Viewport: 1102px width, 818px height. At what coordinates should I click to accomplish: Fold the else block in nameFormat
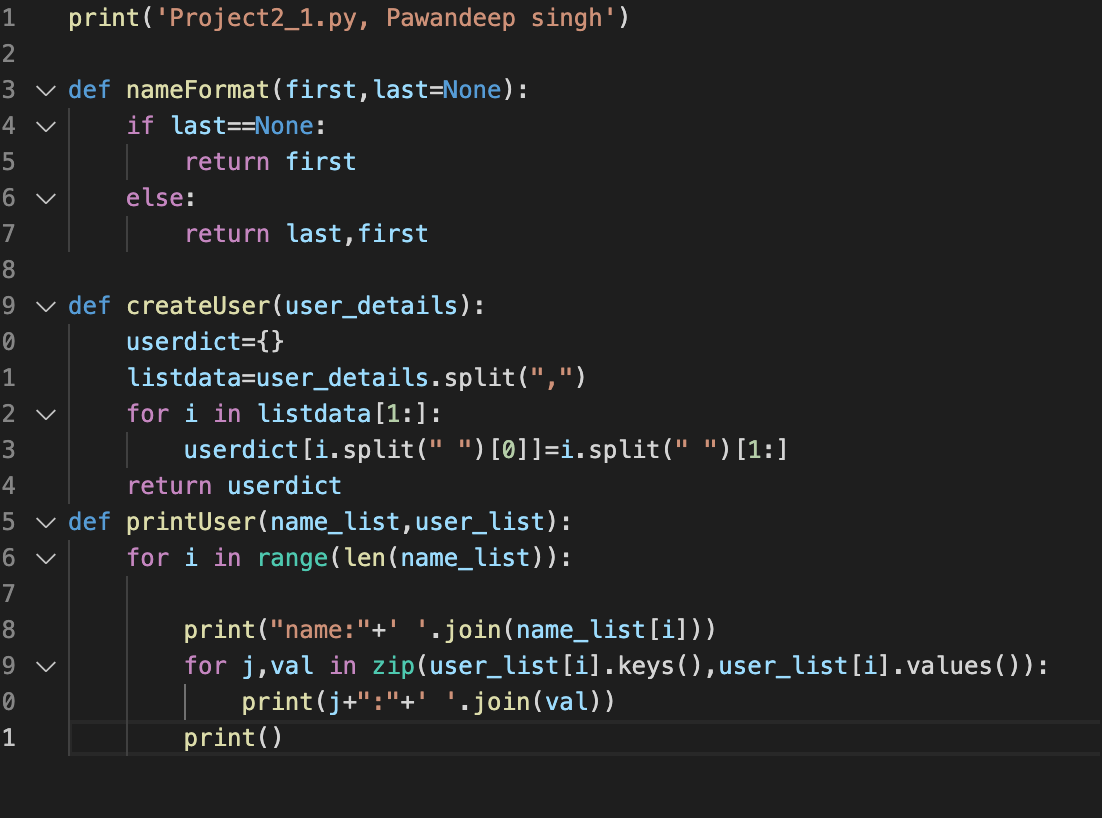click(45, 197)
